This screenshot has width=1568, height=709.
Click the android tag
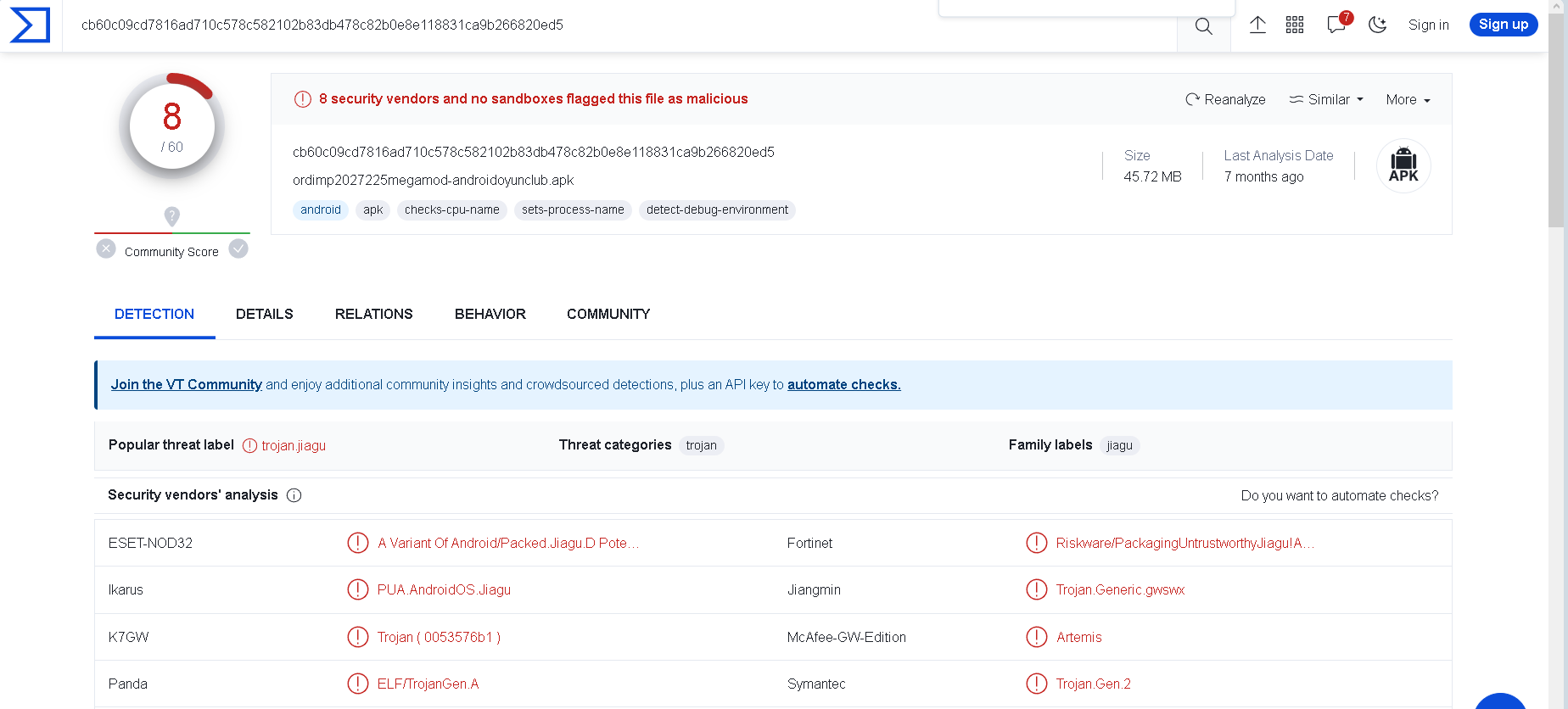(x=321, y=209)
